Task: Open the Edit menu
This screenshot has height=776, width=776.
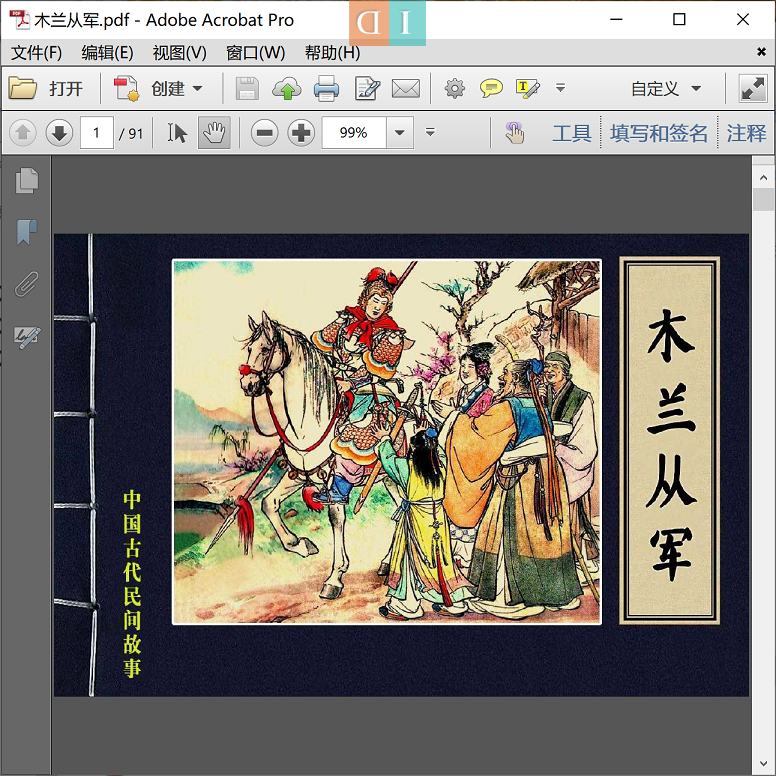Action: click(107, 52)
